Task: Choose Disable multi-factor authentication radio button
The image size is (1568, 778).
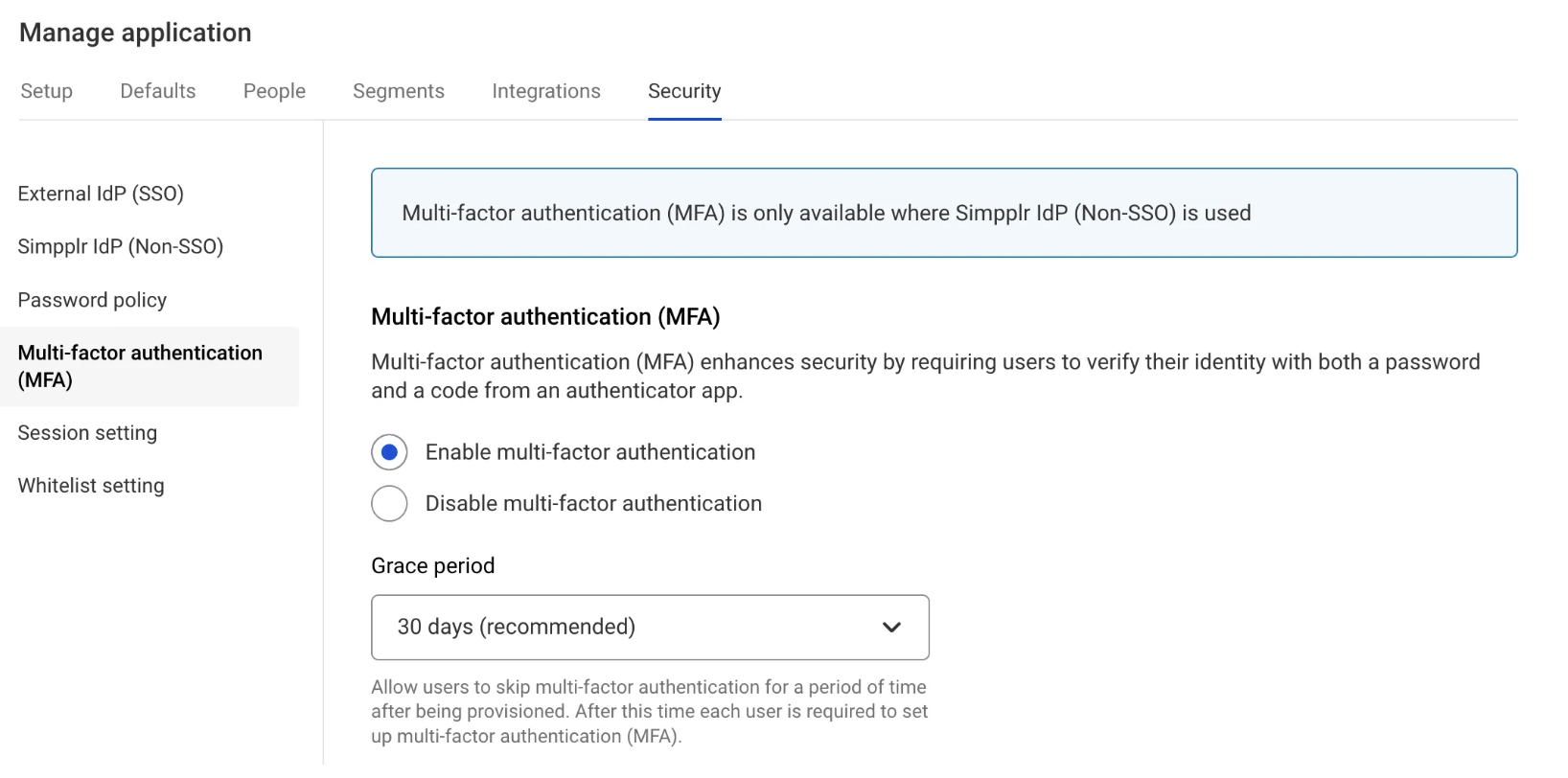Action: 389,504
